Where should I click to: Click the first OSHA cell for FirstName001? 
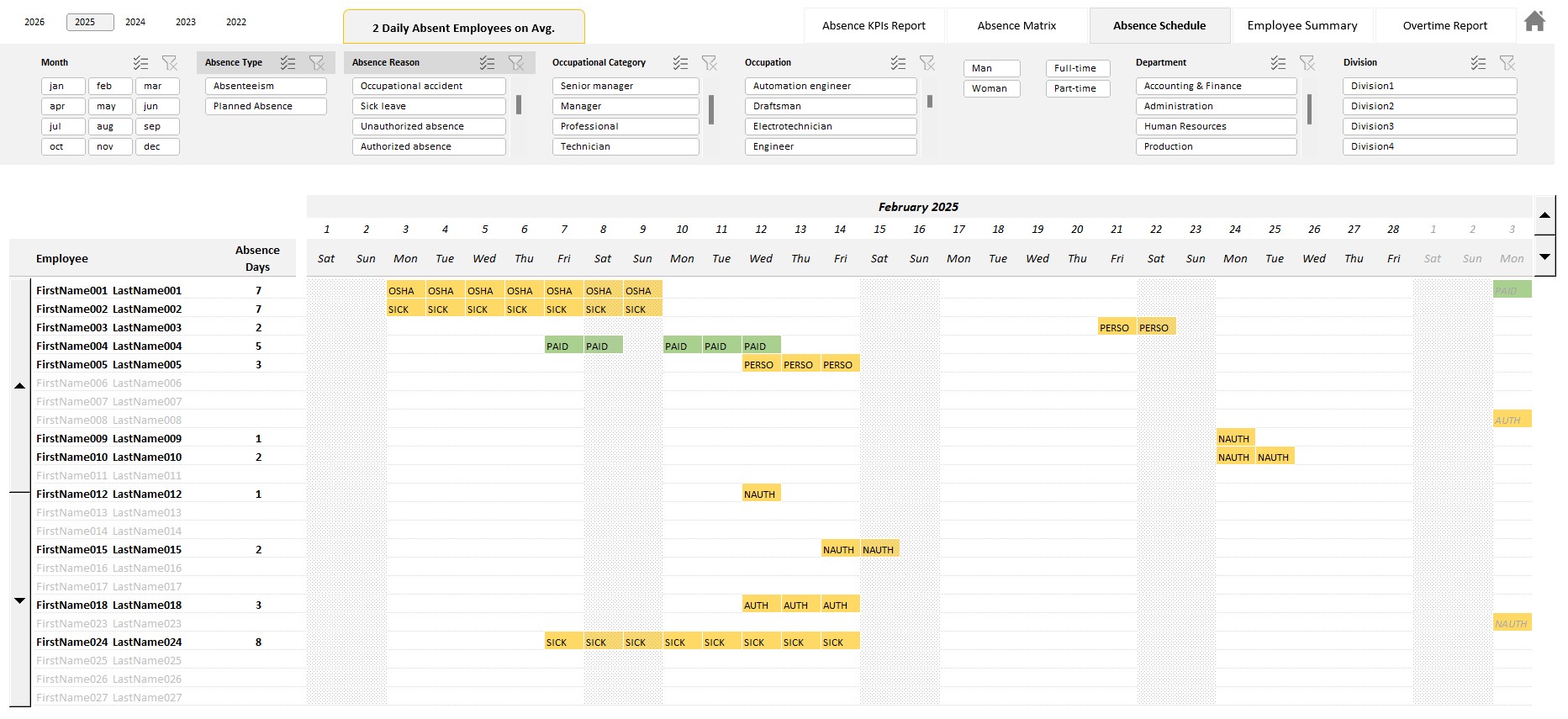pos(406,290)
